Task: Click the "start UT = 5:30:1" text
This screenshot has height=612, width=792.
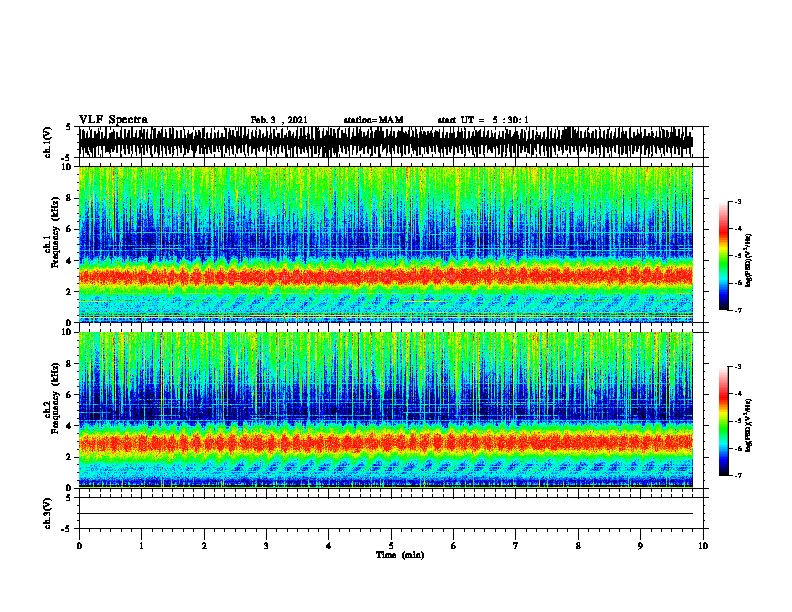Action: (483, 120)
